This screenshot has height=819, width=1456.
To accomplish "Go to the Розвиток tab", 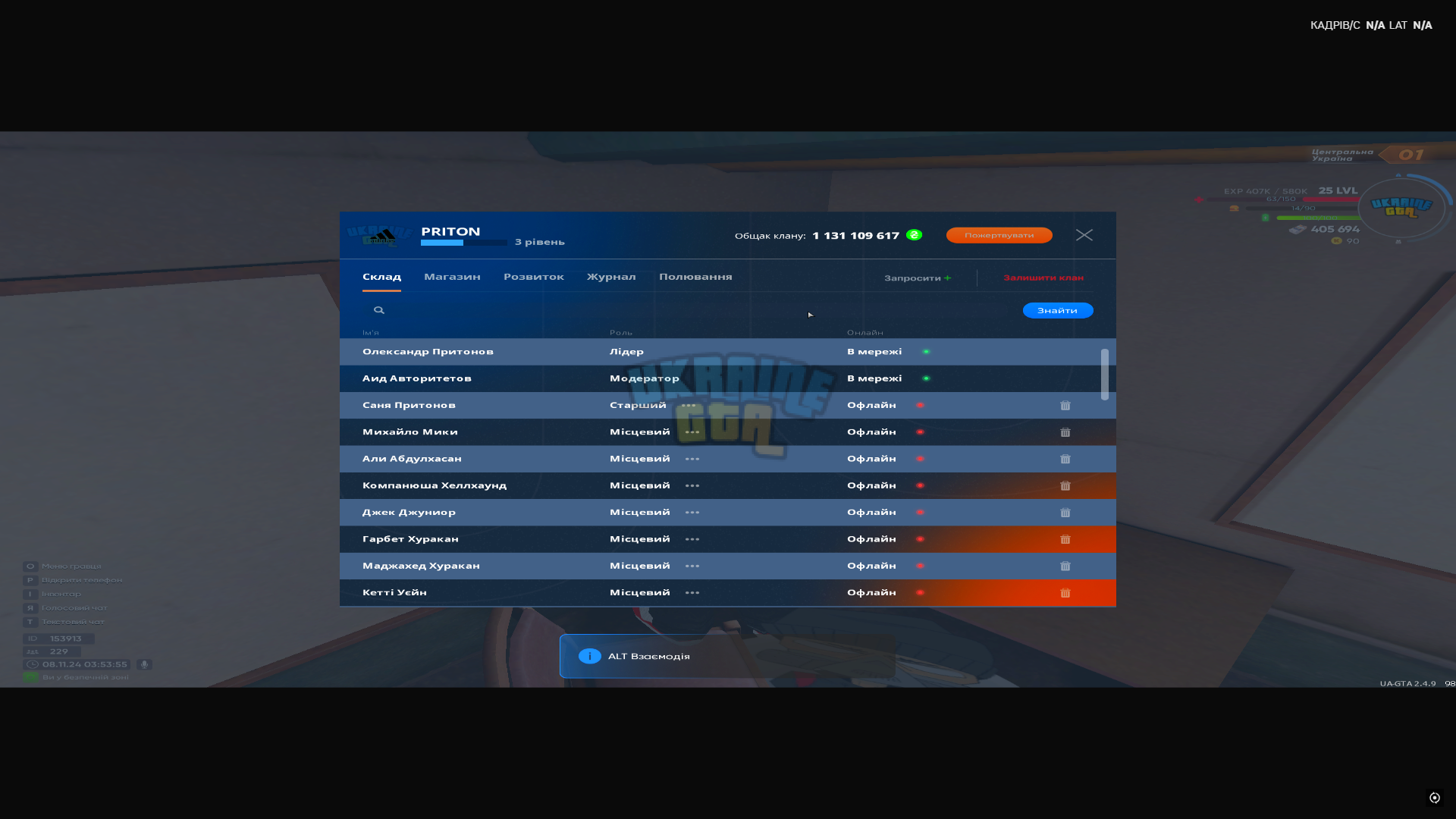I will [534, 277].
